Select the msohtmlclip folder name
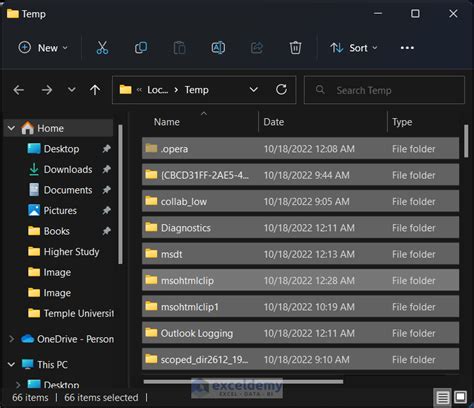 point(187,281)
